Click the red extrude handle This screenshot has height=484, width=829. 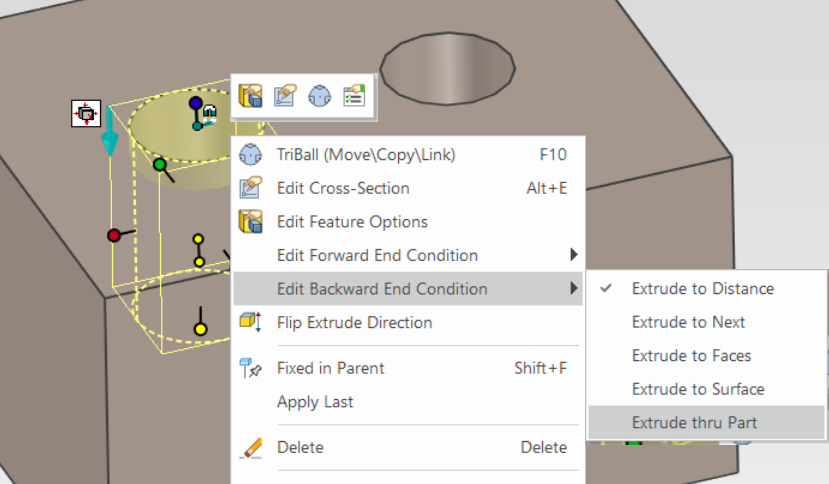[114, 236]
